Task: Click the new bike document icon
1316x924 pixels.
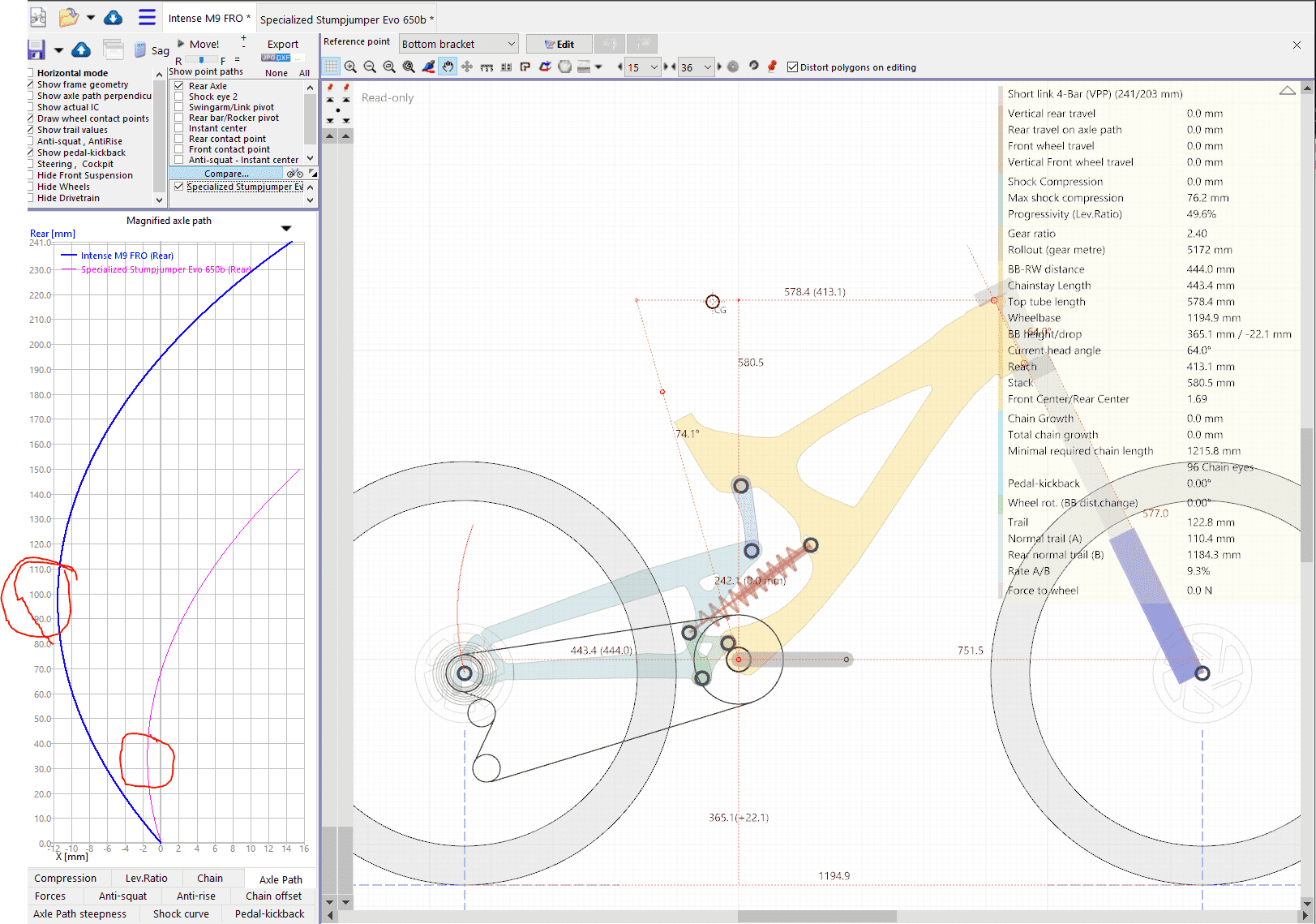Action: tap(37, 17)
